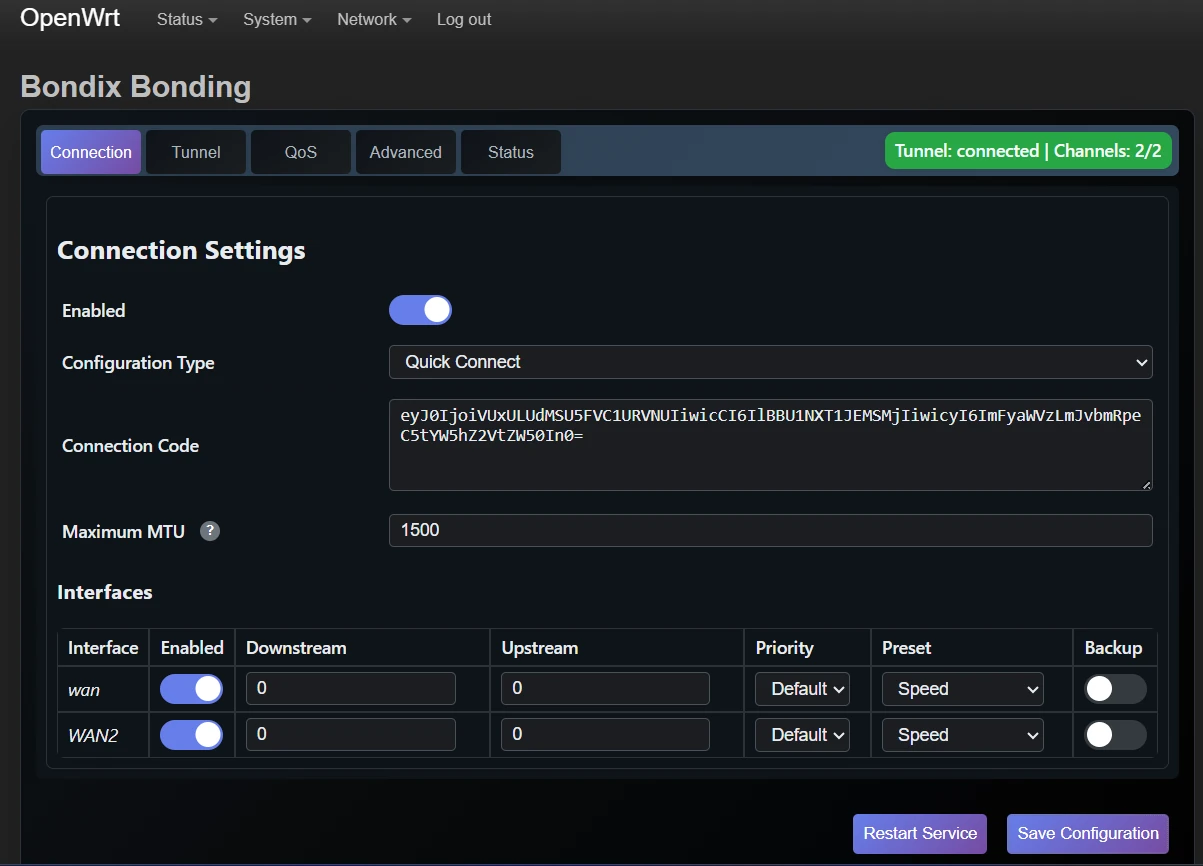Screen dimensions: 1203x866
Task: Open the Configuration Type dropdown
Action: (770, 362)
